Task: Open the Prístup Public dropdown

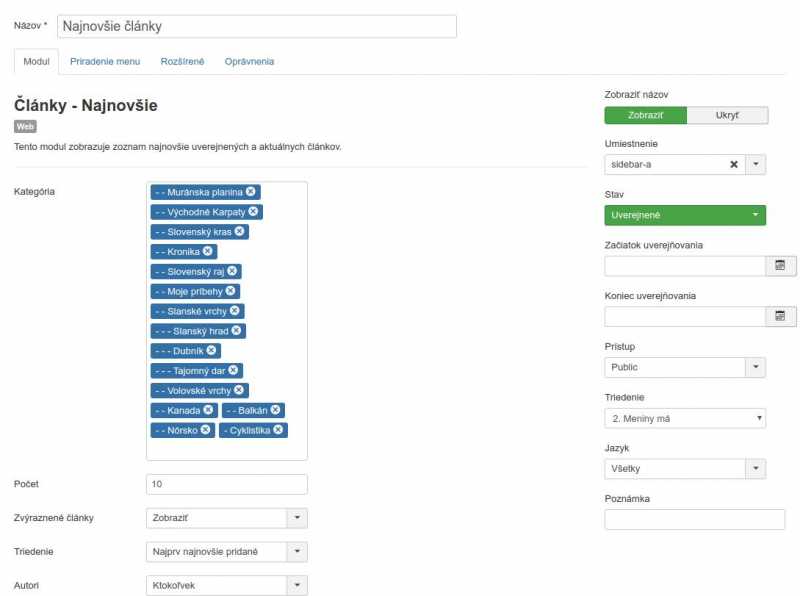Action: click(x=756, y=367)
